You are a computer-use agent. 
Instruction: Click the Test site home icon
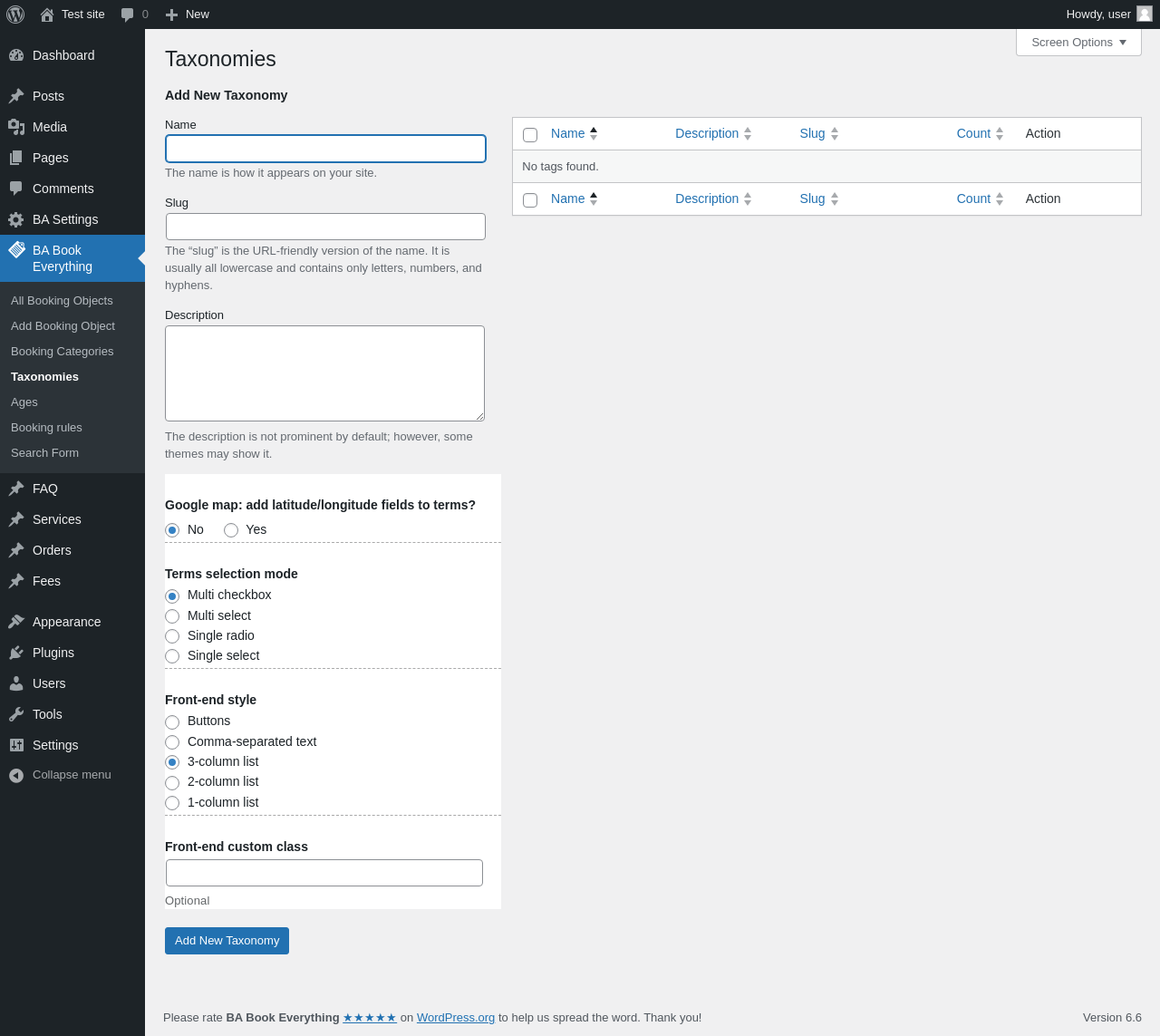click(47, 15)
